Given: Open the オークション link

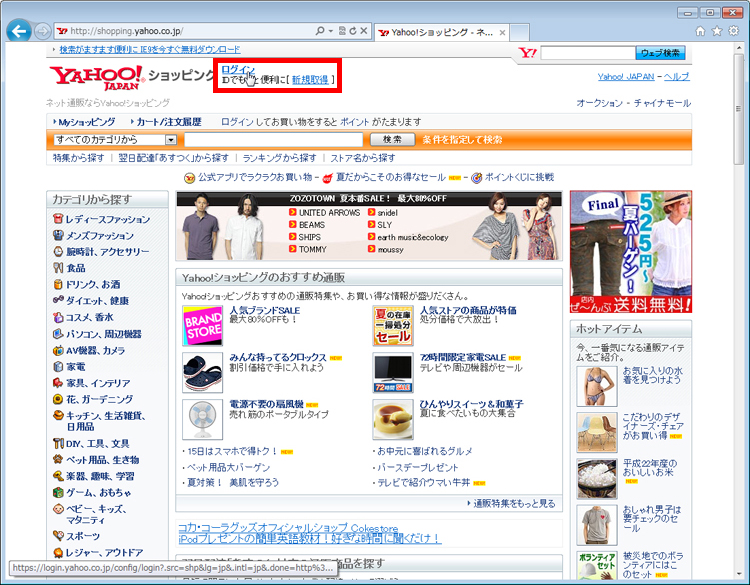Looking at the screenshot, I should (599, 103).
